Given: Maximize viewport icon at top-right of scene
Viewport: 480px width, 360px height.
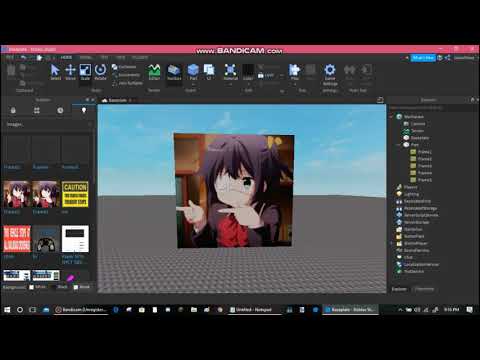Looking at the screenshot, I should pos(380,100).
